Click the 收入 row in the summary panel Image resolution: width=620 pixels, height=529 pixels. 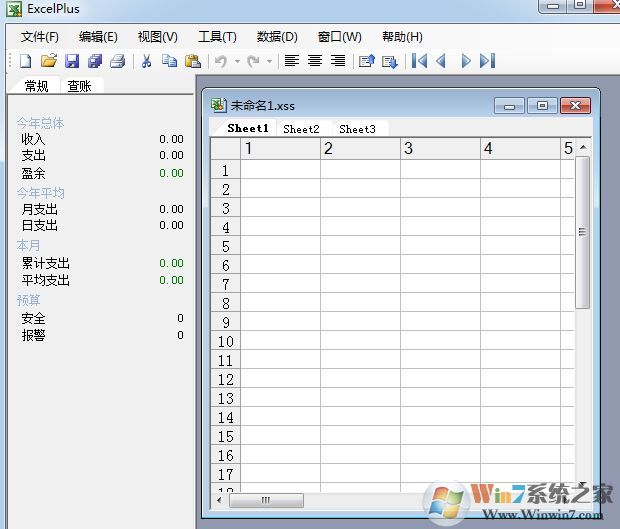pos(102,139)
